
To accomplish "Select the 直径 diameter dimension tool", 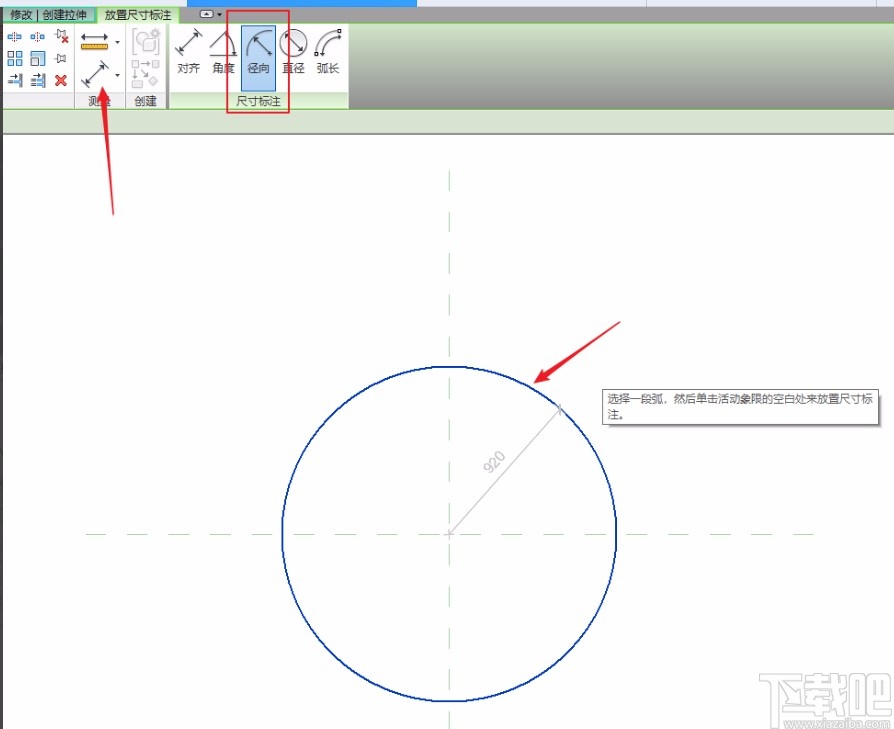I will (294, 53).
